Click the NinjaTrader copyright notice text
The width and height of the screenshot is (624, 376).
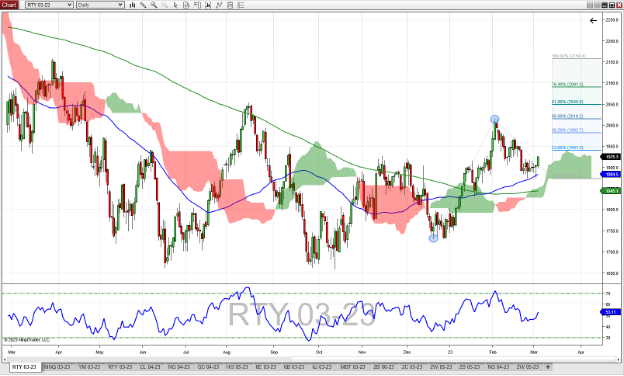pos(27,340)
